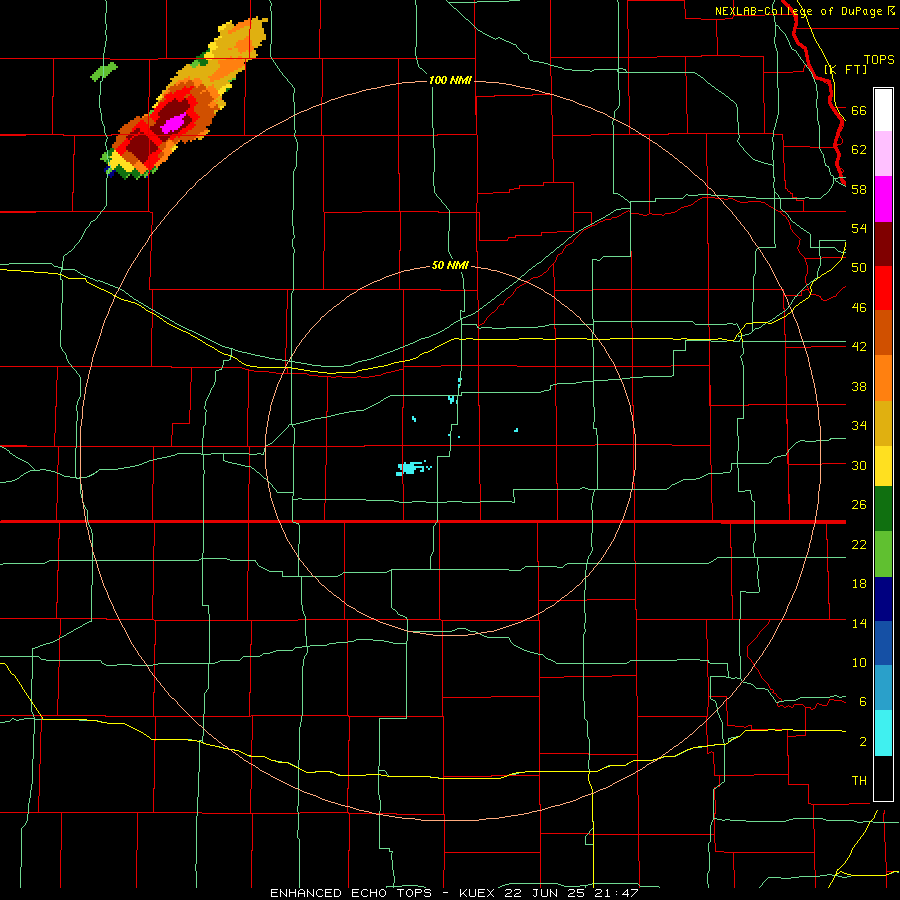This screenshot has width=900, height=900.
Task: Click the light pink 62-66 legend swatch
Action: 883,153
